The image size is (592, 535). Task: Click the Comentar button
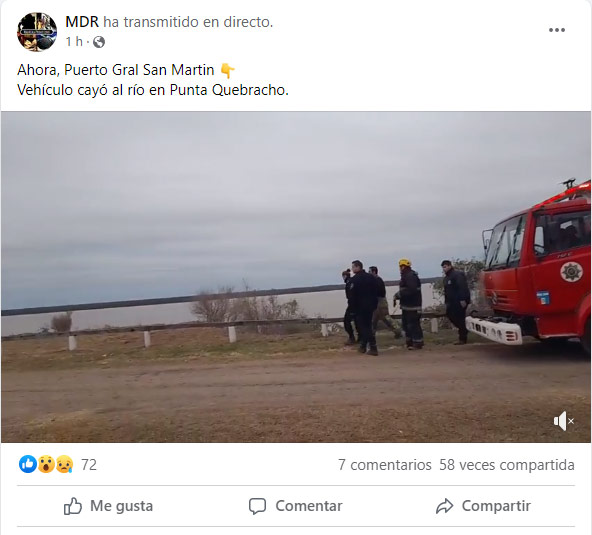pyautogui.click(x=296, y=506)
